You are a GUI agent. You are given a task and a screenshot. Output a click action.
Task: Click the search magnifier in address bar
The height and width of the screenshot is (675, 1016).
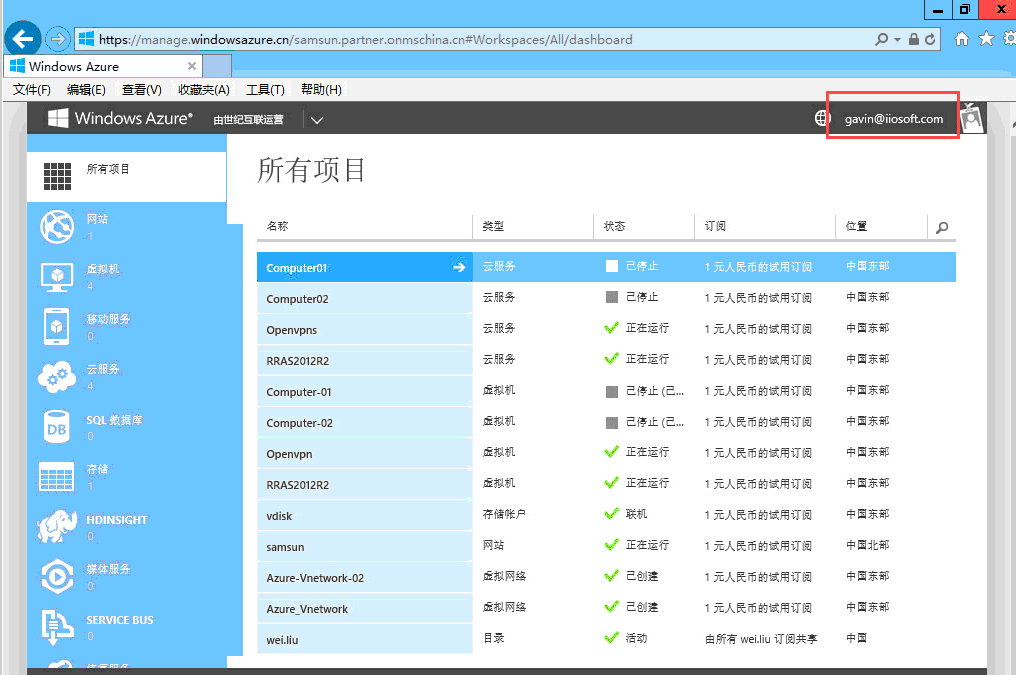(x=881, y=40)
